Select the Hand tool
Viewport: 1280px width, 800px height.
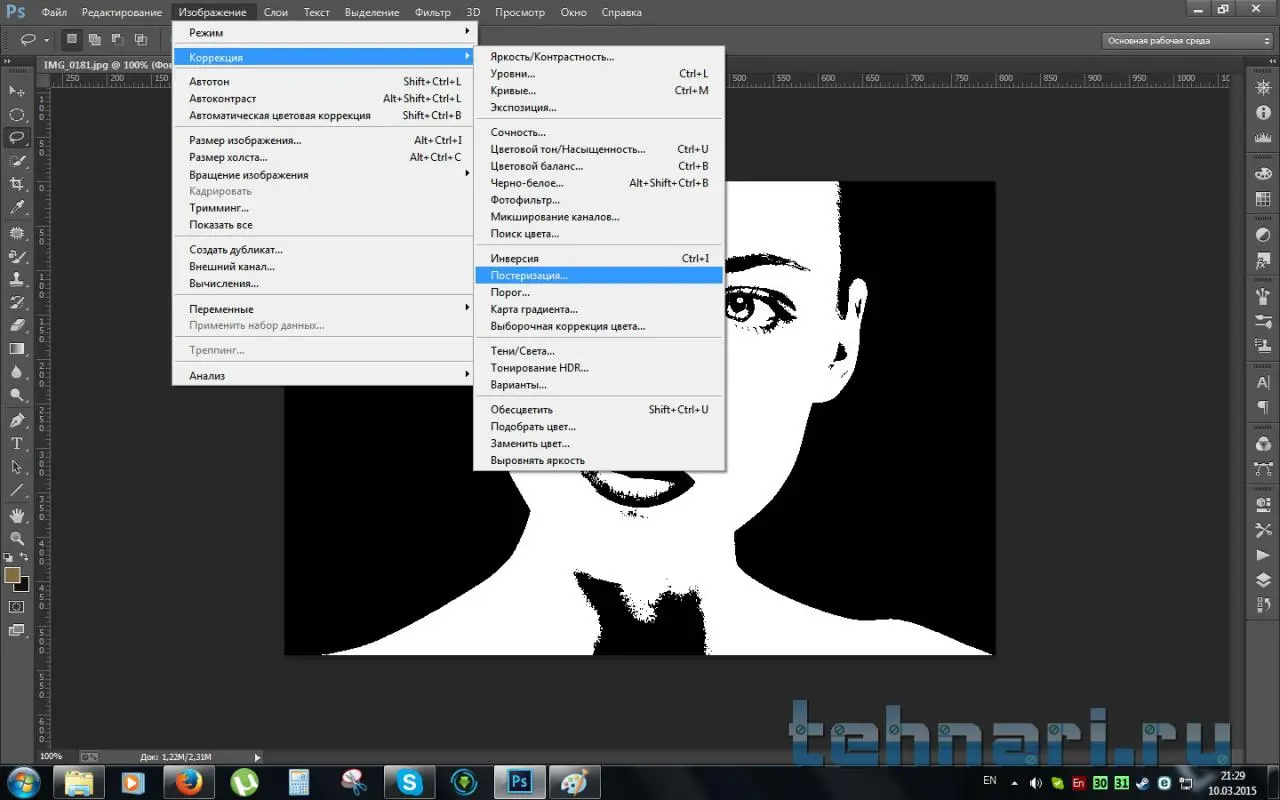pos(17,515)
